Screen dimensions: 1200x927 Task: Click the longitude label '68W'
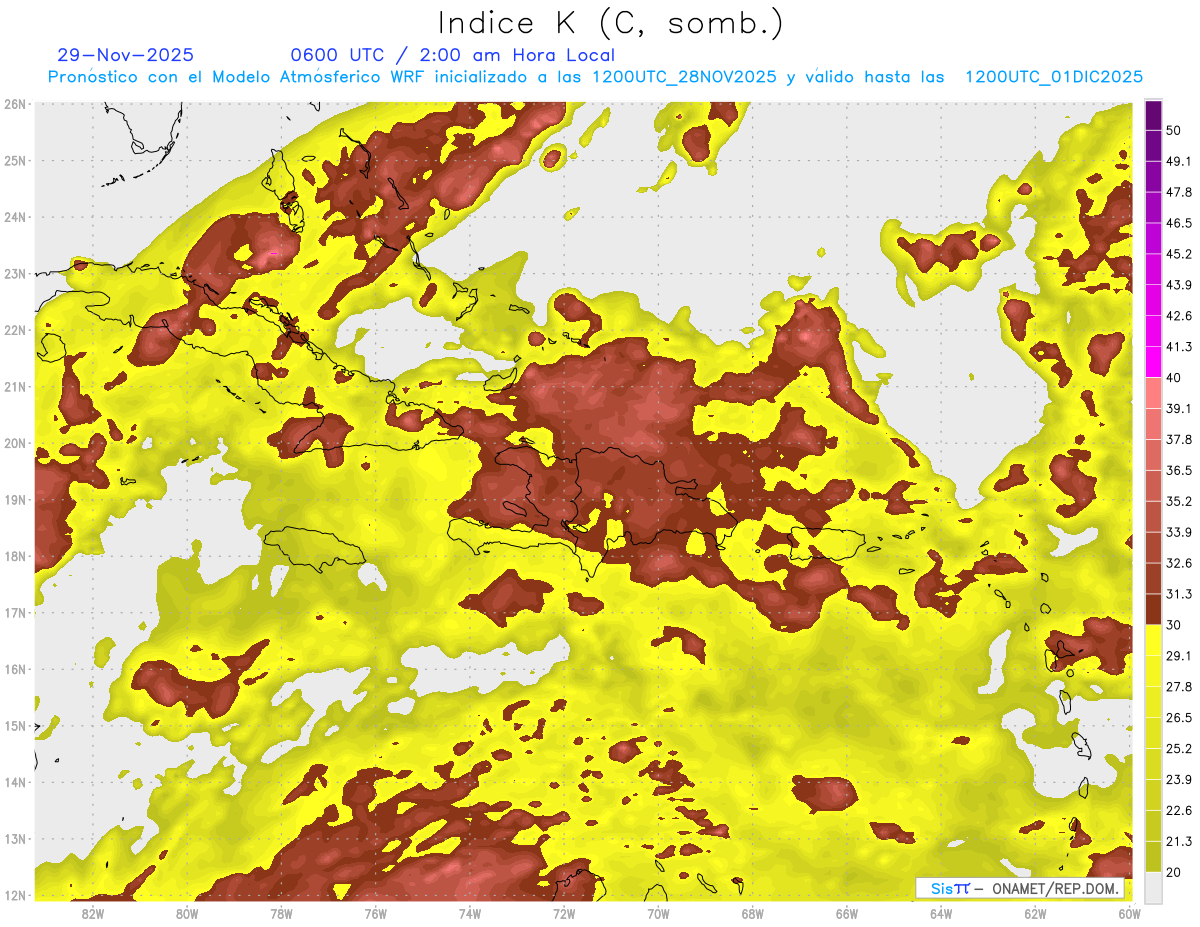coord(752,913)
